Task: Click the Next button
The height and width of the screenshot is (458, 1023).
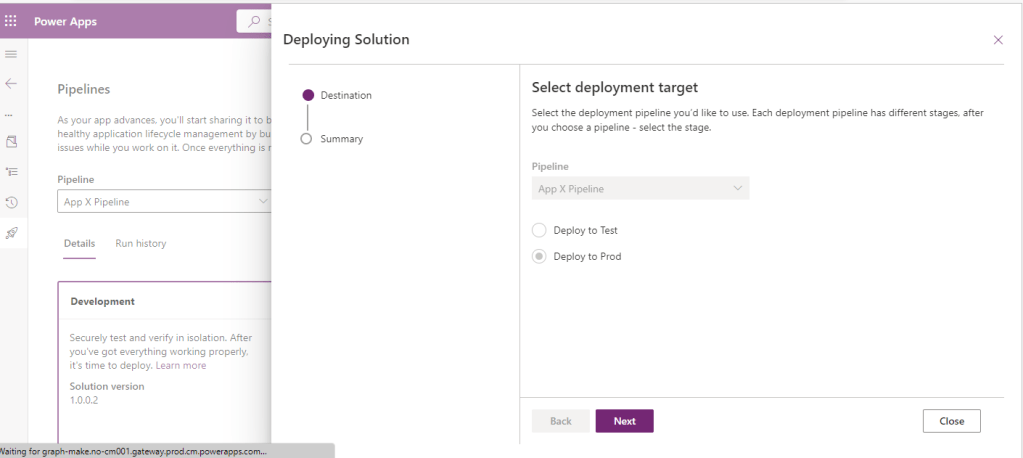Action: pos(624,421)
